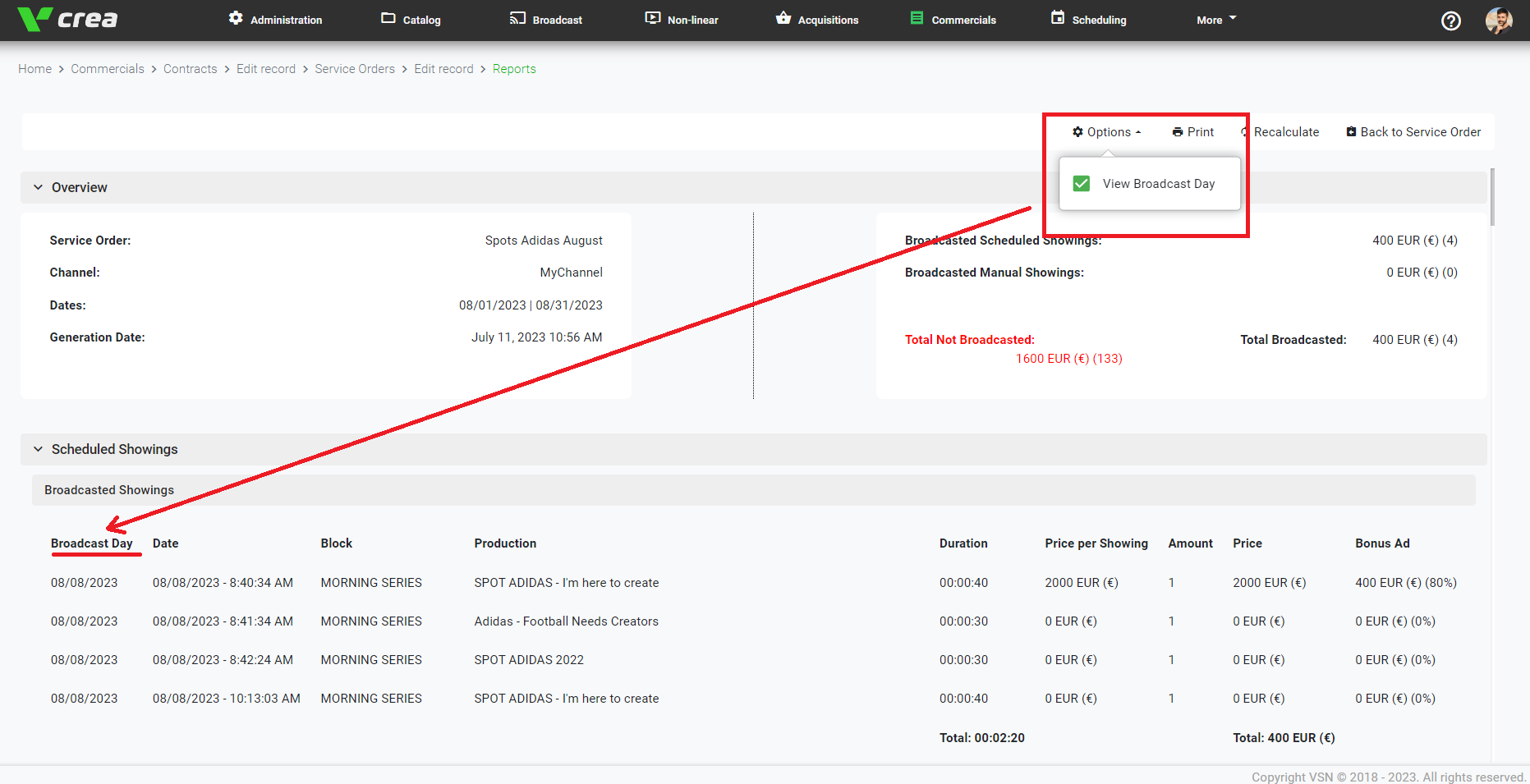
Task: Open the Broadcast menu
Action: pos(546,20)
